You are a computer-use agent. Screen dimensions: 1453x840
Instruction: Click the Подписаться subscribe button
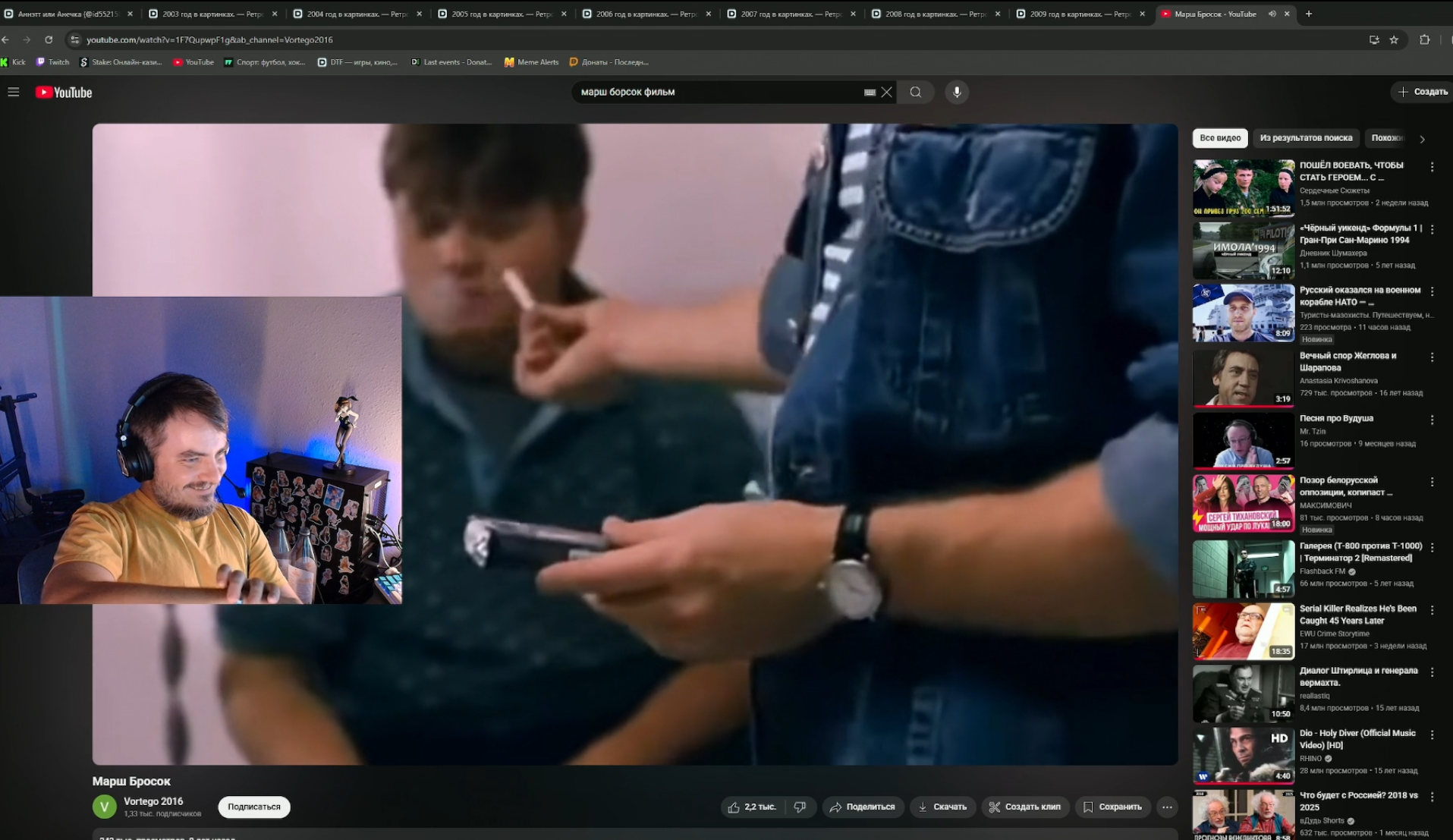coord(254,807)
